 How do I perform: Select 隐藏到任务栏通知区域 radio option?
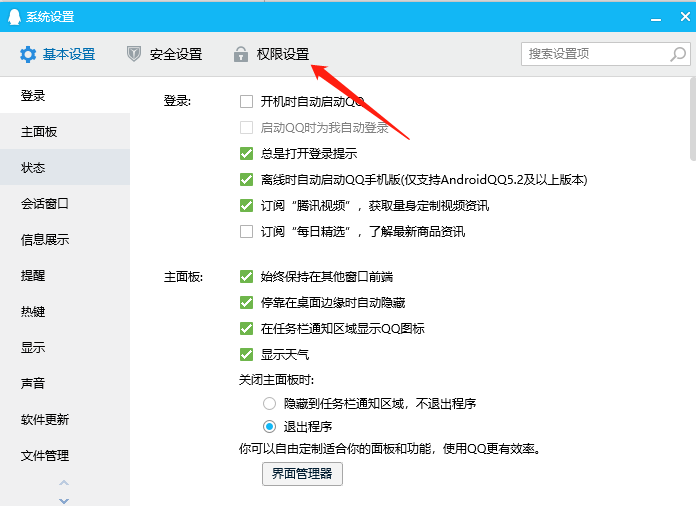click(x=269, y=403)
